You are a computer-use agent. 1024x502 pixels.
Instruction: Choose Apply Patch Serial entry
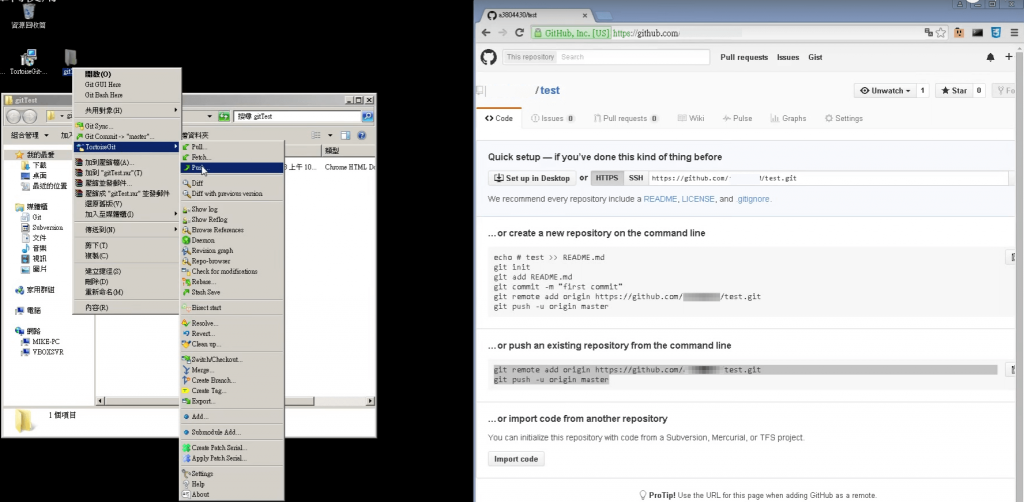232,458
